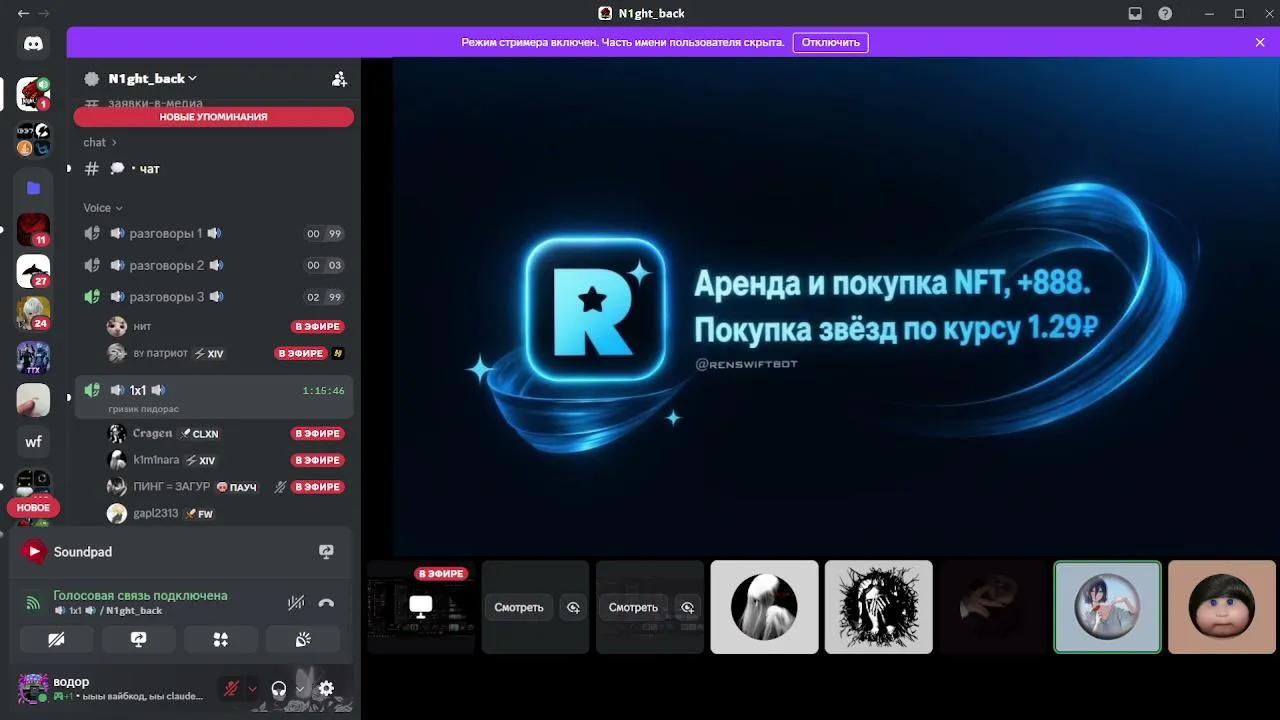Image resolution: width=1280 pixels, height=720 pixels.
Task: Open user settings gear
Action: coord(326,688)
